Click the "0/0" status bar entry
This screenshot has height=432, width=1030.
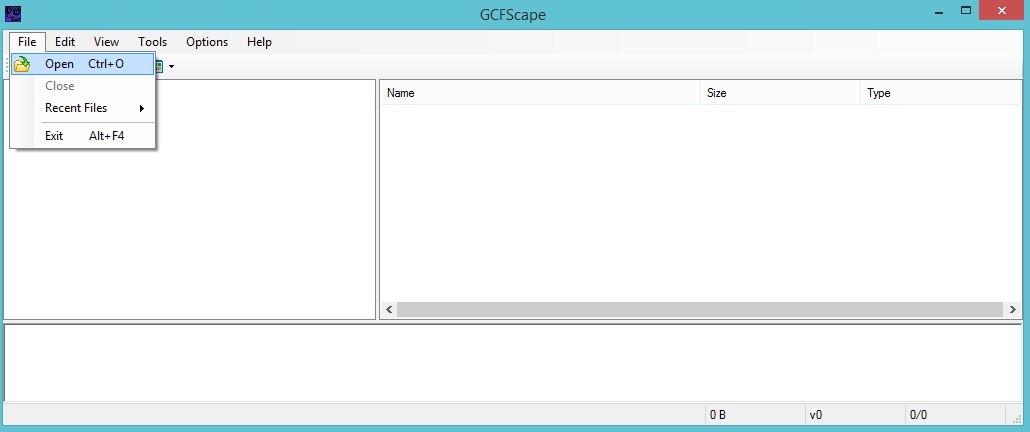tap(956, 415)
